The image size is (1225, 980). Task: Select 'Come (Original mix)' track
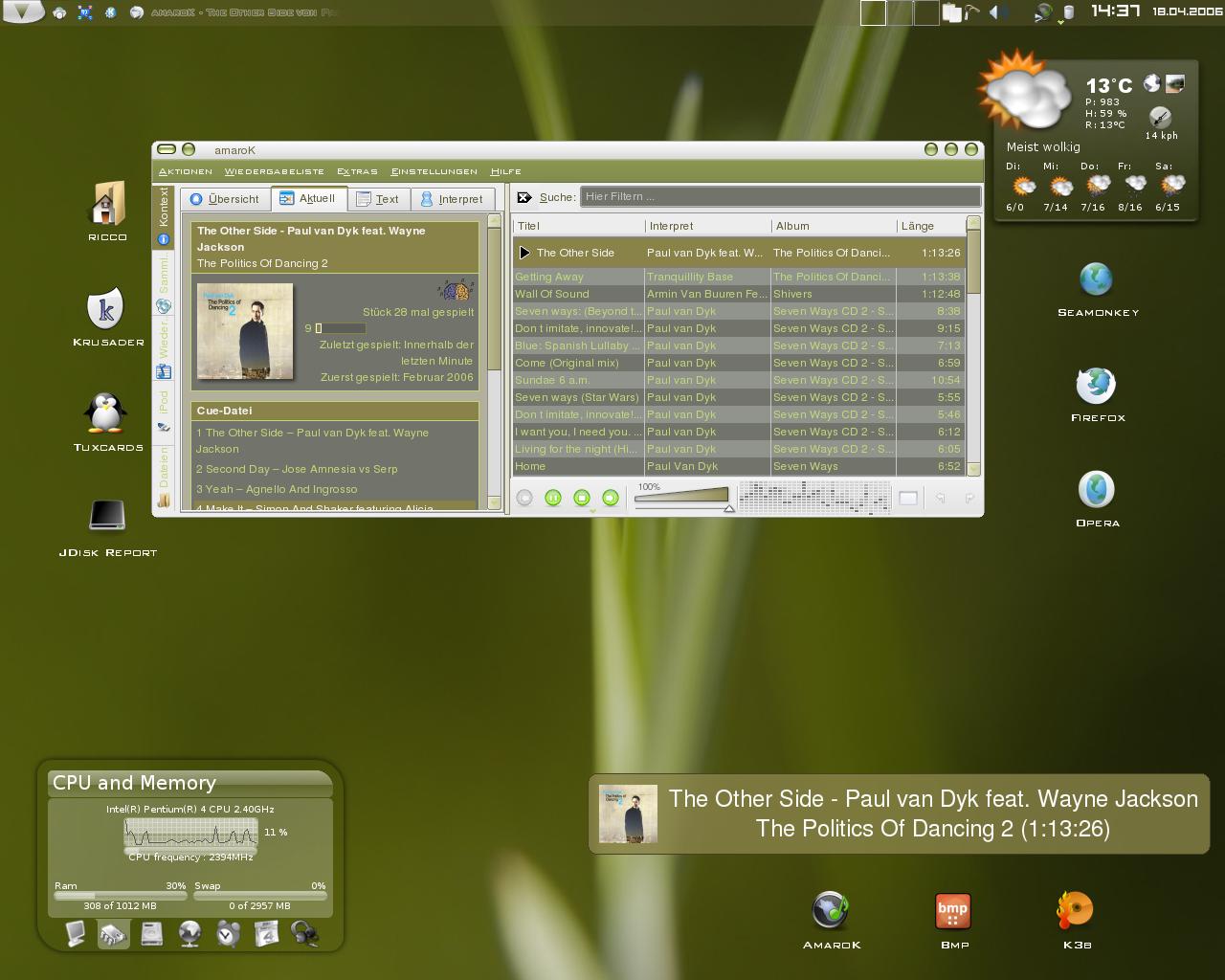pyautogui.click(x=738, y=363)
